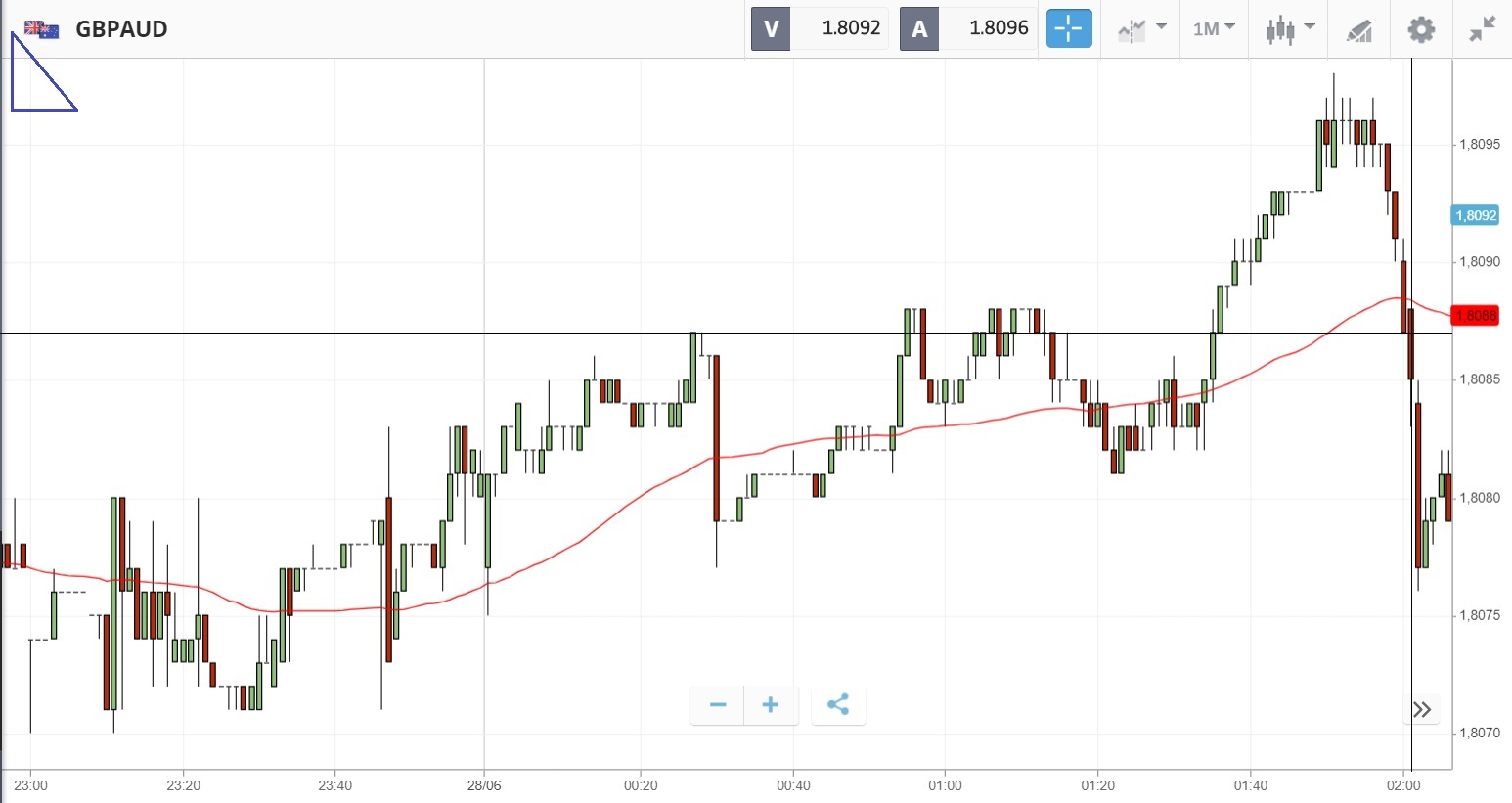Toggle the crosshair cursor tool

point(1068,28)
